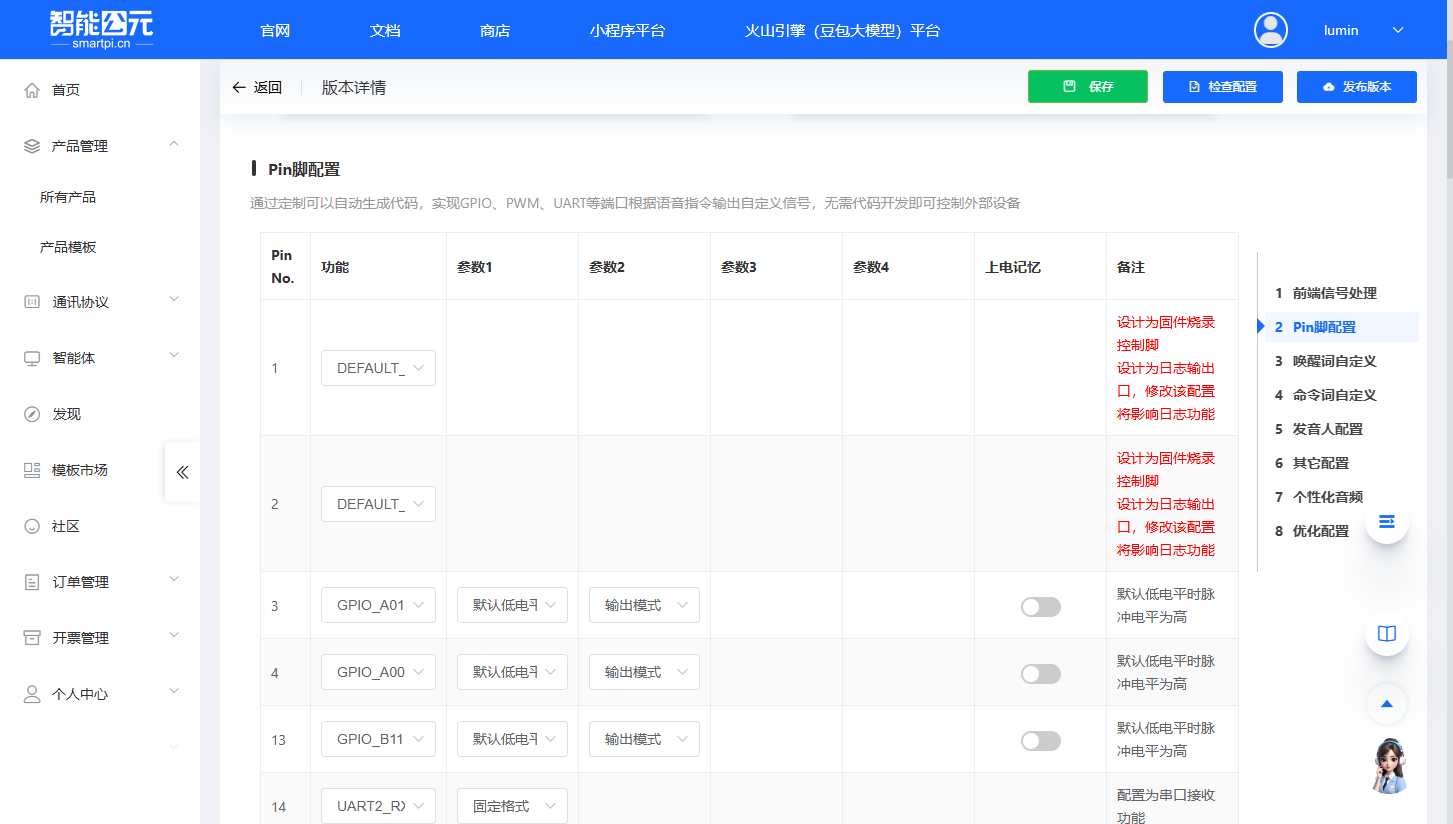Viewport: 1453px width, 824px height.
Task: Click the 首页 home icon in sidebar
Action: (32, 90)
